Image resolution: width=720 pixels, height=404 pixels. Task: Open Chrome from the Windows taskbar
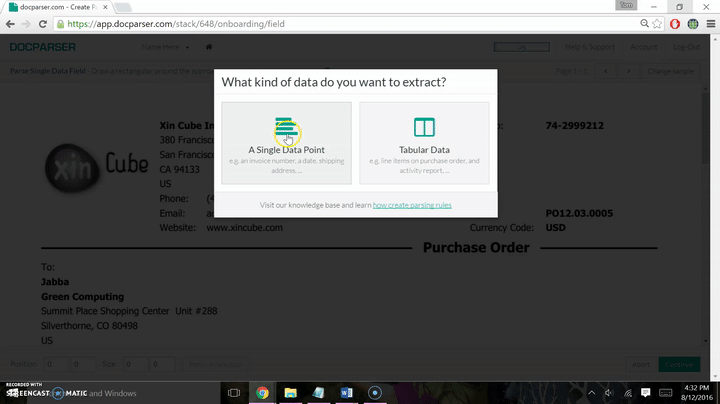pos(261,393)
